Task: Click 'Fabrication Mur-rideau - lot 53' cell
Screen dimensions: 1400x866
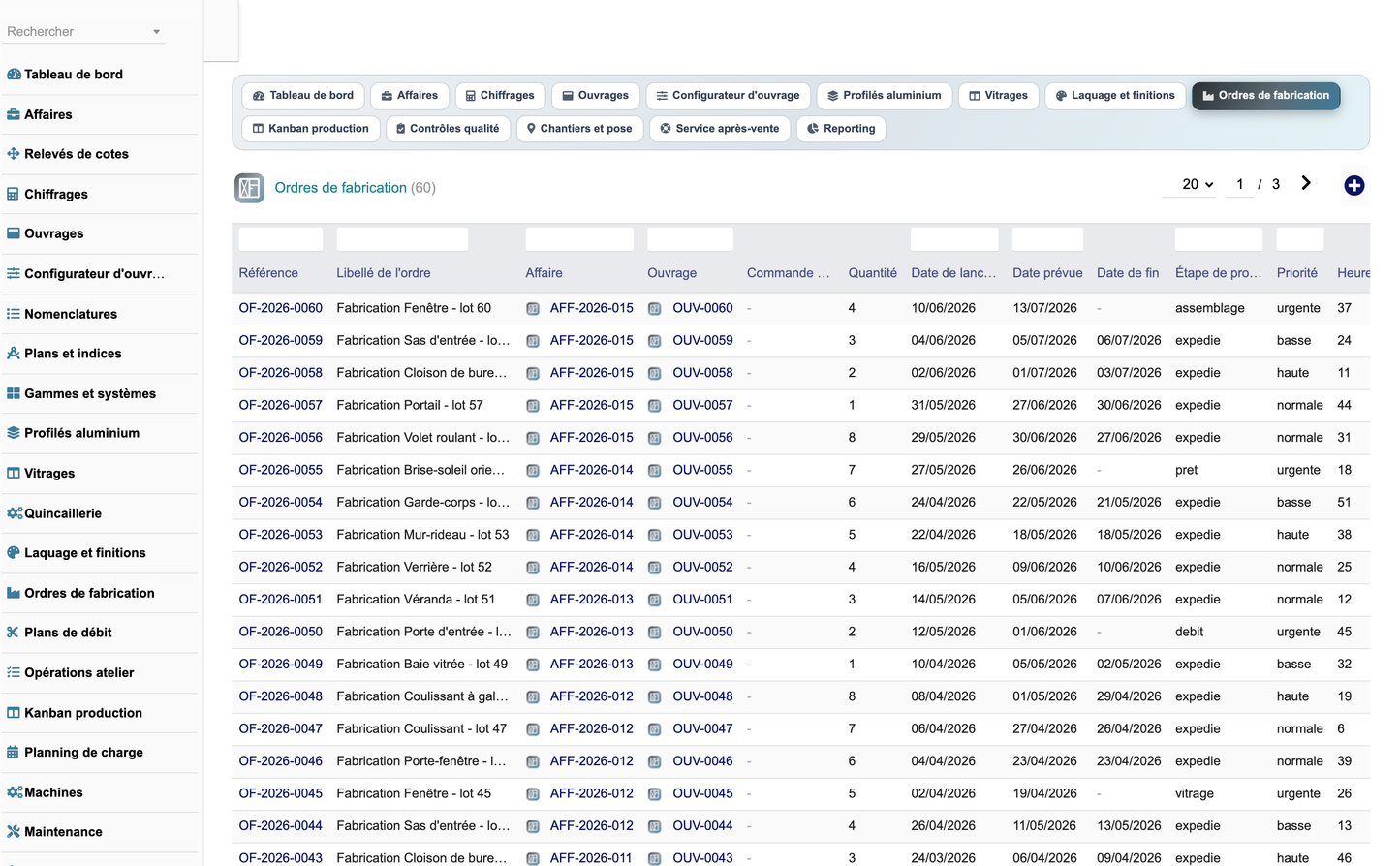Action: click(x=422, y=535)
